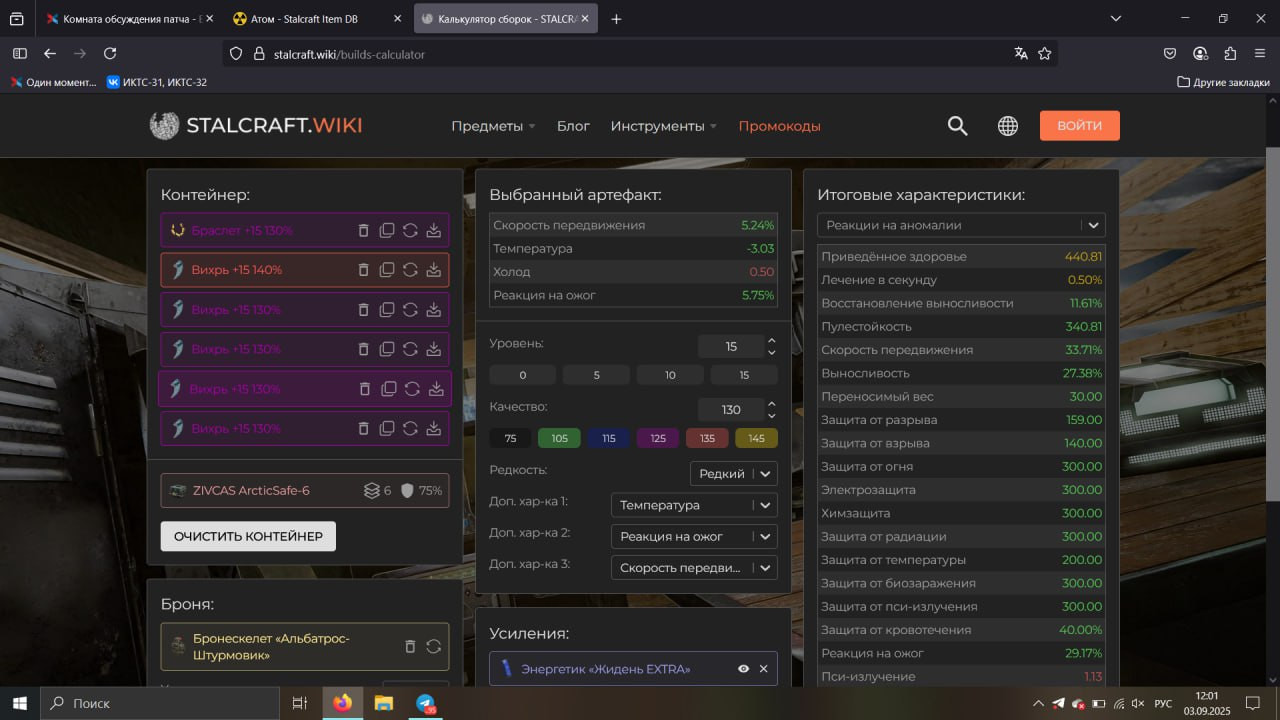
Task: Click the list-all-tabs chevron in the tab bar
Action: pyautogui.click(x=1116, y=18)
